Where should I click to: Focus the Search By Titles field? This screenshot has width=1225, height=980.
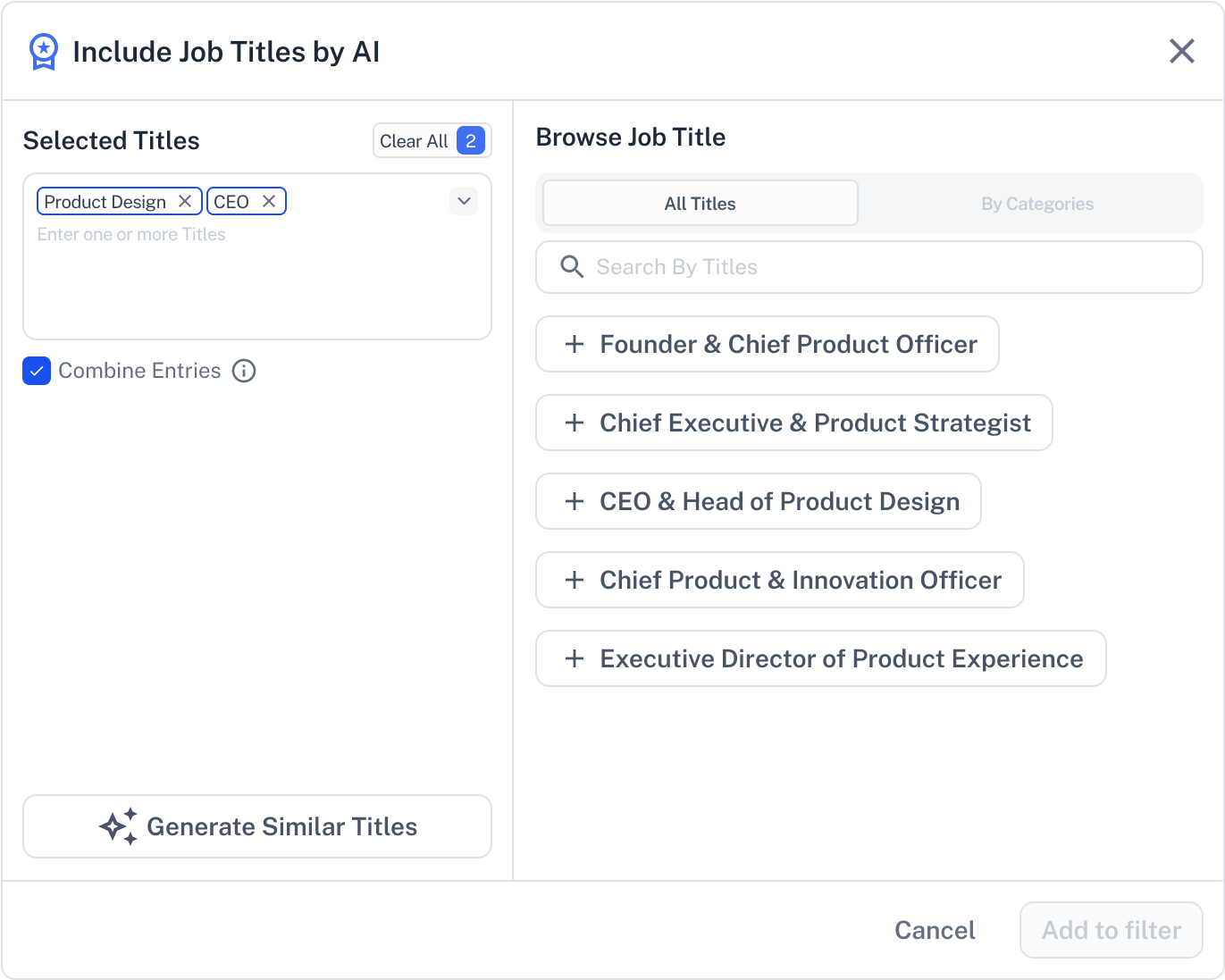869,267
